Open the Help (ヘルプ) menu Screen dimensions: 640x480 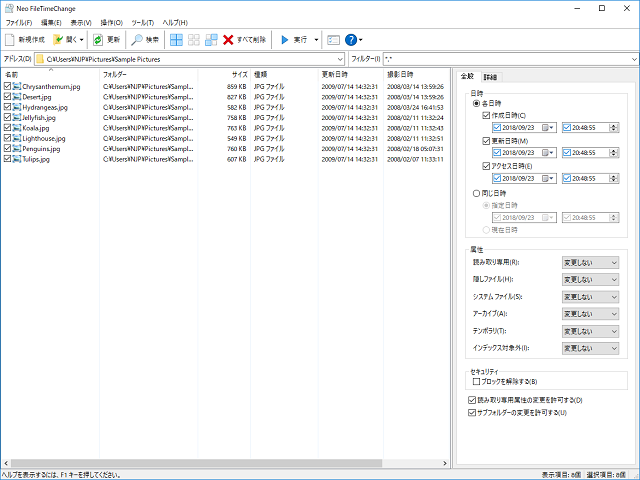[175, 22]
